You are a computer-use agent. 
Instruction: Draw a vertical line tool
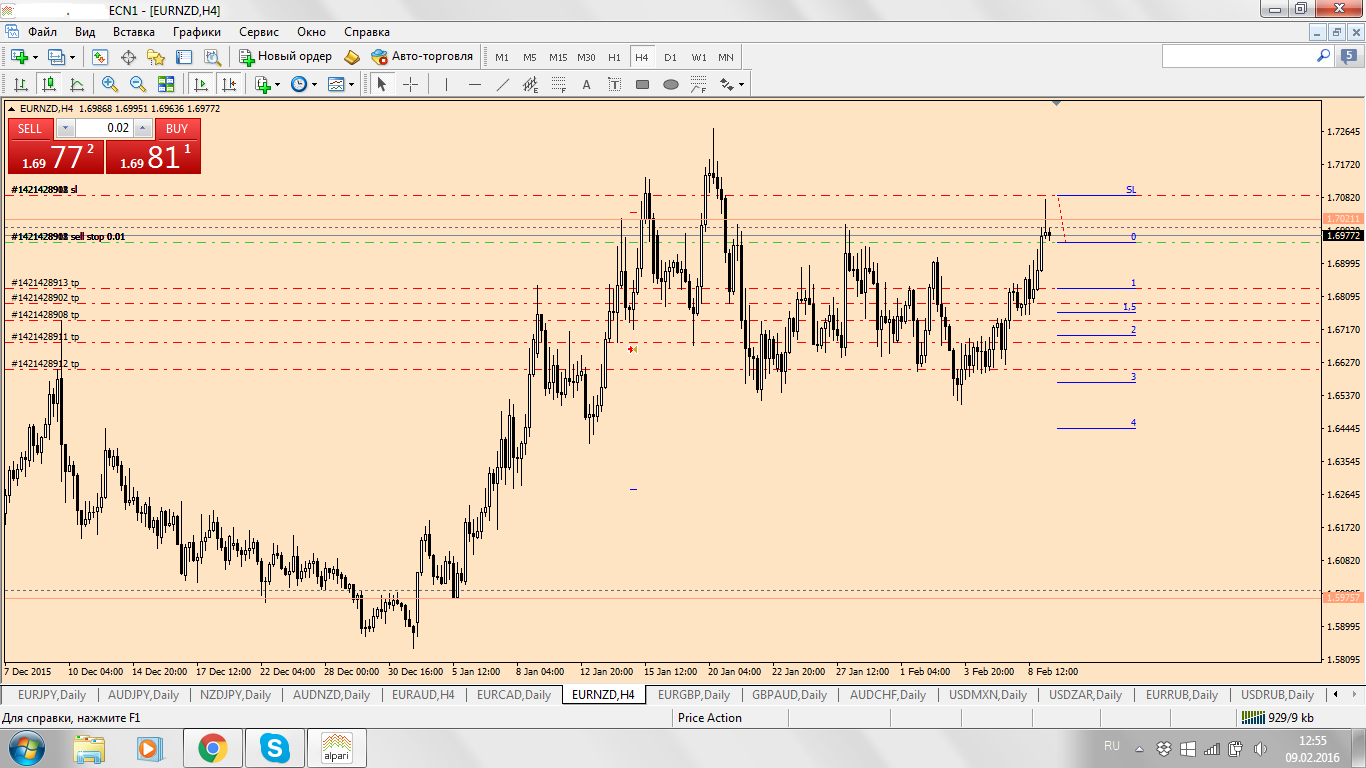pos(446,85)
